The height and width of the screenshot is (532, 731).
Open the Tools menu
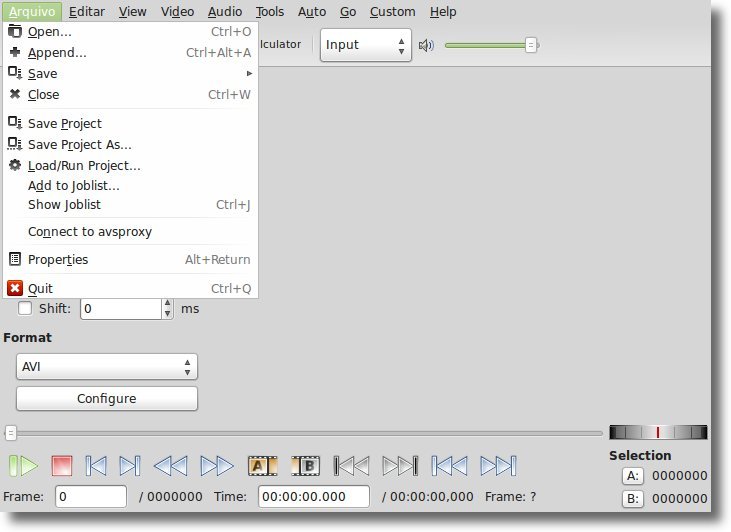[x=270, y=11]
